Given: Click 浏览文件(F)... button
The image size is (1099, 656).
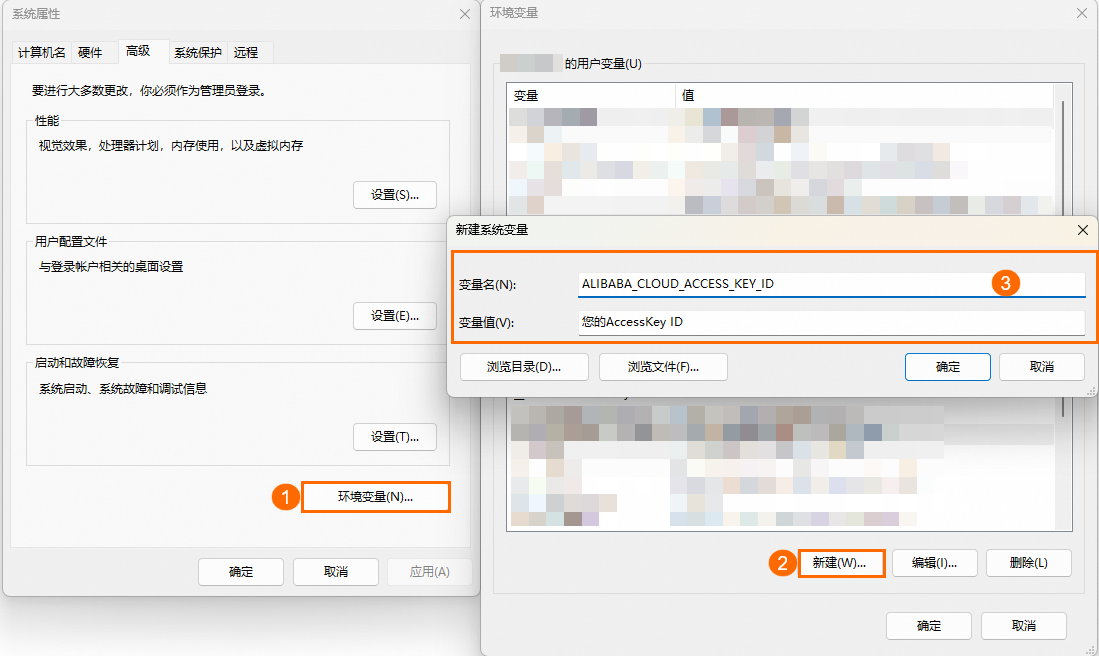Looking at the screenshot, I should [663, 367].
